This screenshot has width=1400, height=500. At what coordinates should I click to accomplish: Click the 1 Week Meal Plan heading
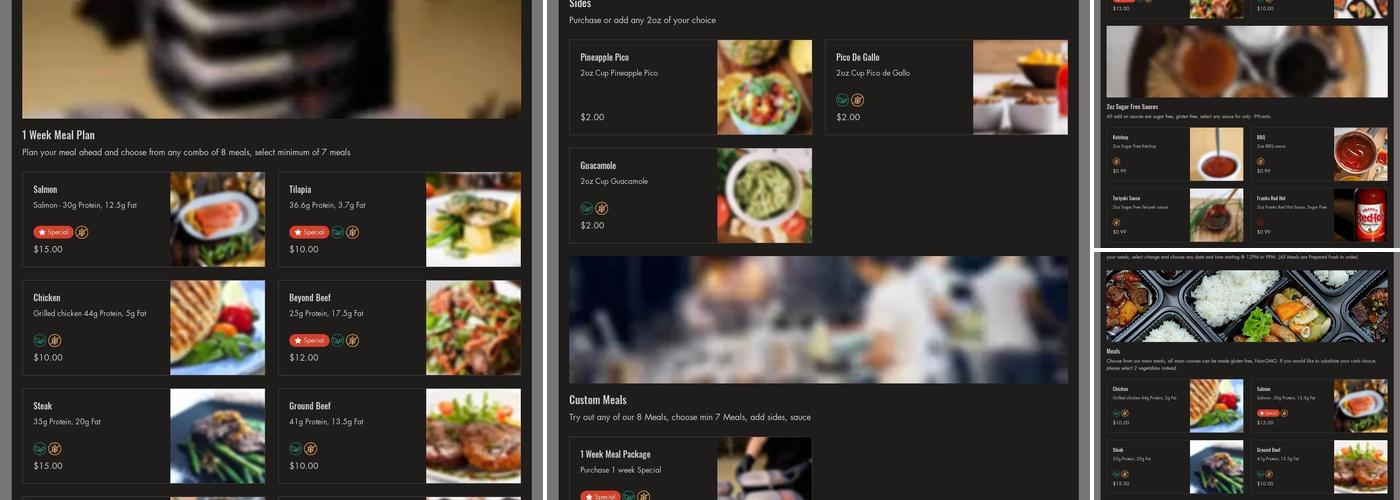pyautogui.click(x=58, y=135)
